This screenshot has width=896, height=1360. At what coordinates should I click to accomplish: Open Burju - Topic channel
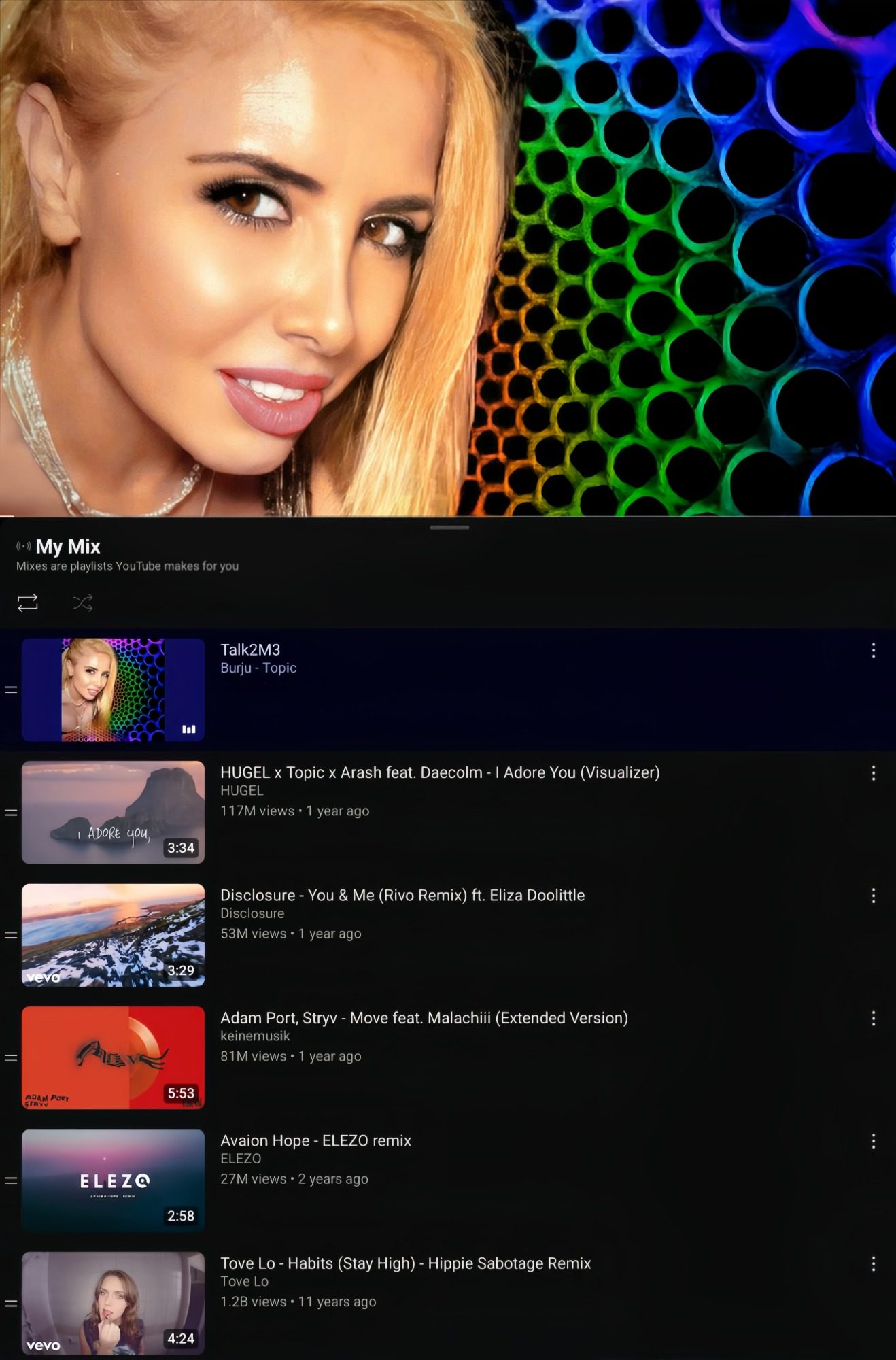[x=258, y=668]
